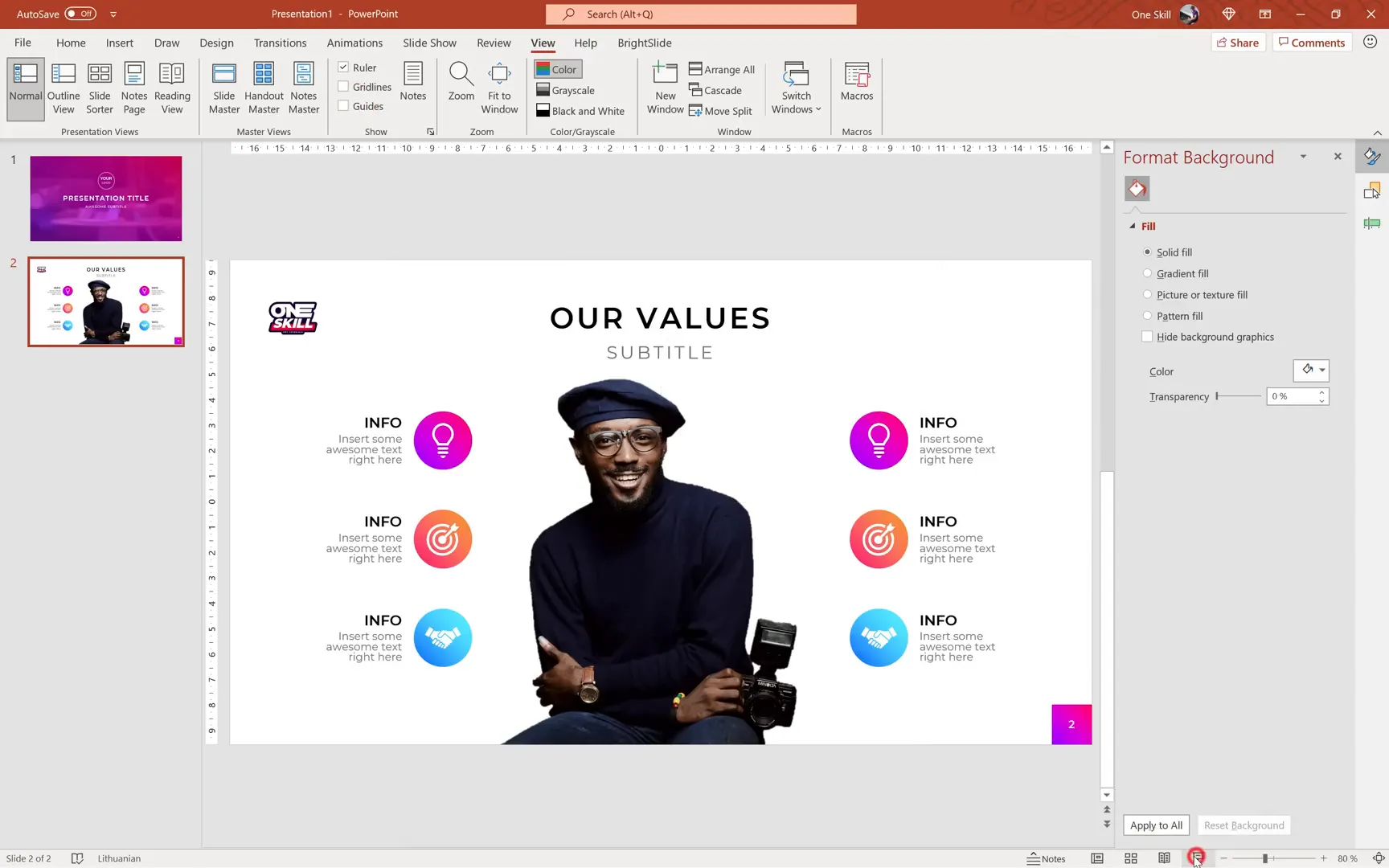Open the Design tab
Viewport: 1389px width, 868px height.
(216, 43)
